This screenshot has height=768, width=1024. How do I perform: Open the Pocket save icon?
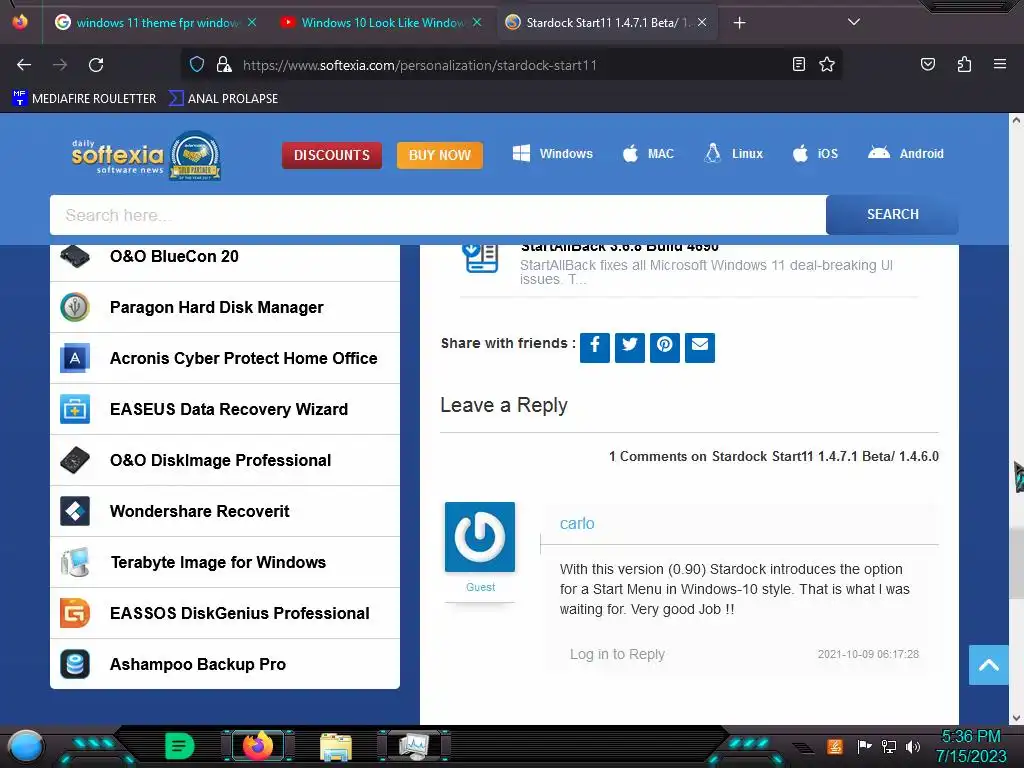point(927,64)
